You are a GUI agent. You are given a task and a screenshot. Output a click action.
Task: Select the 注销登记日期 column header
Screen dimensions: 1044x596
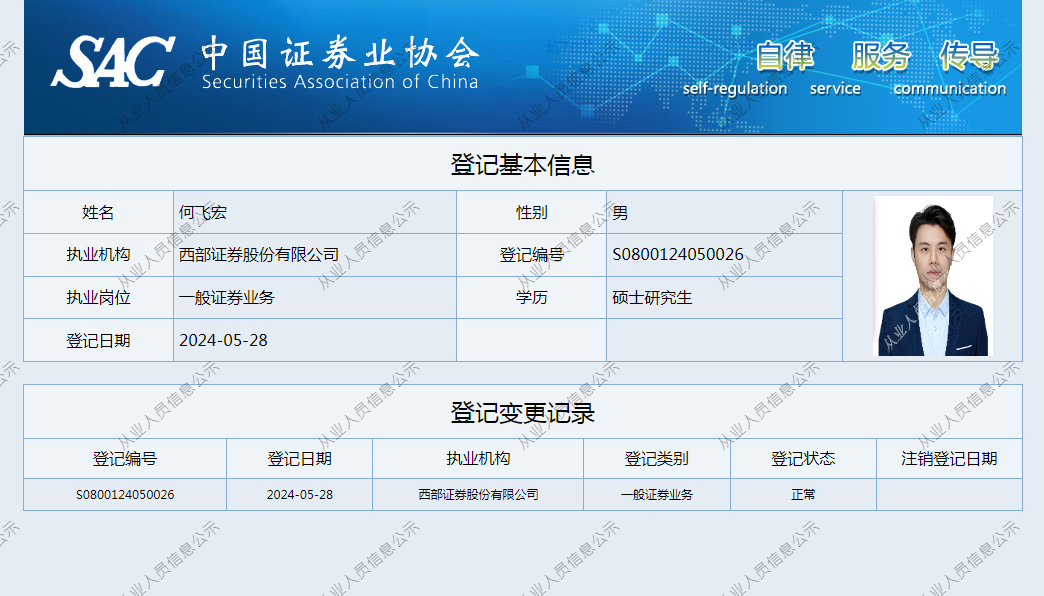949,459
